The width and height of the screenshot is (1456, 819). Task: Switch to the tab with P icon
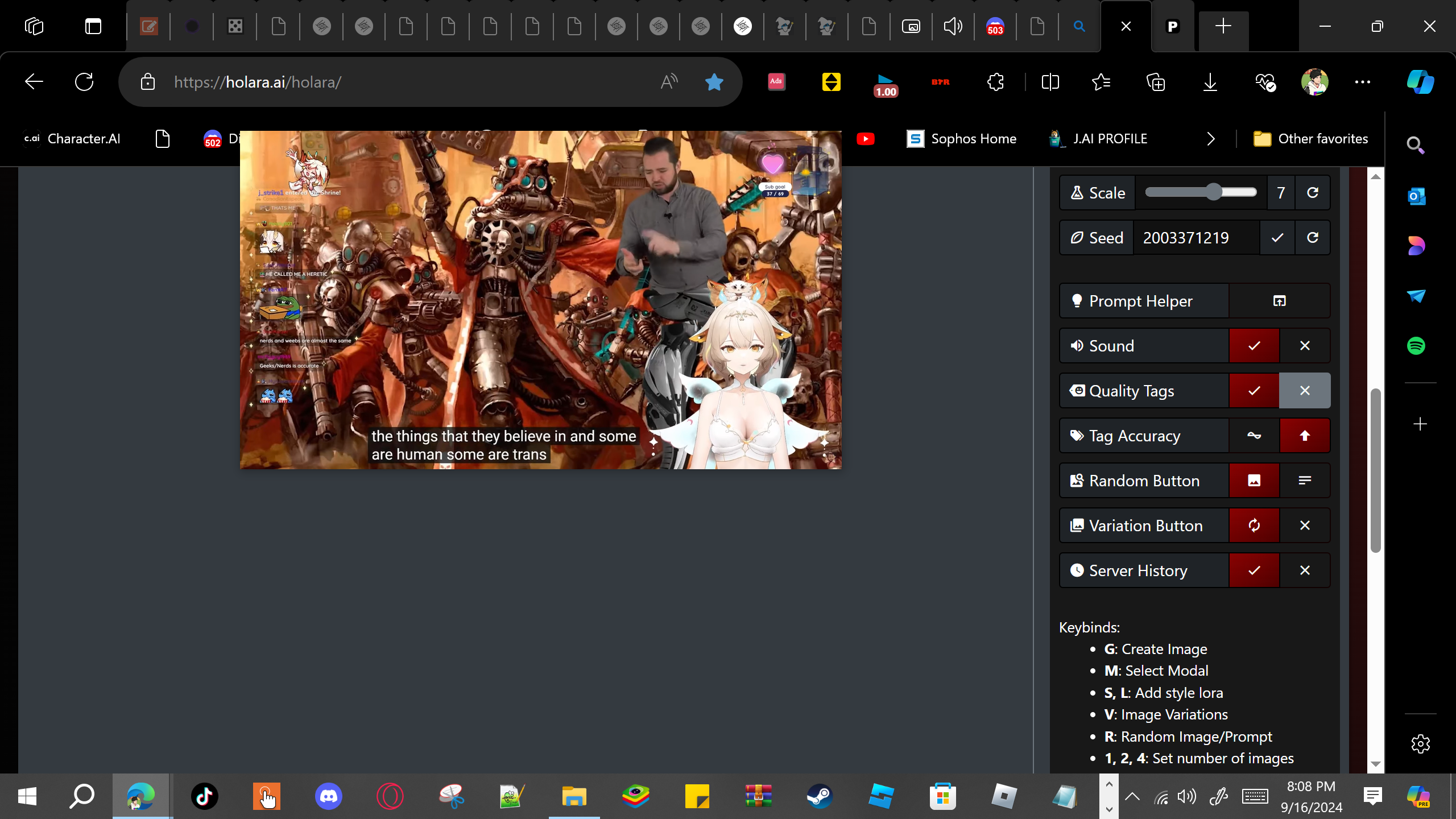point(1173,26)
